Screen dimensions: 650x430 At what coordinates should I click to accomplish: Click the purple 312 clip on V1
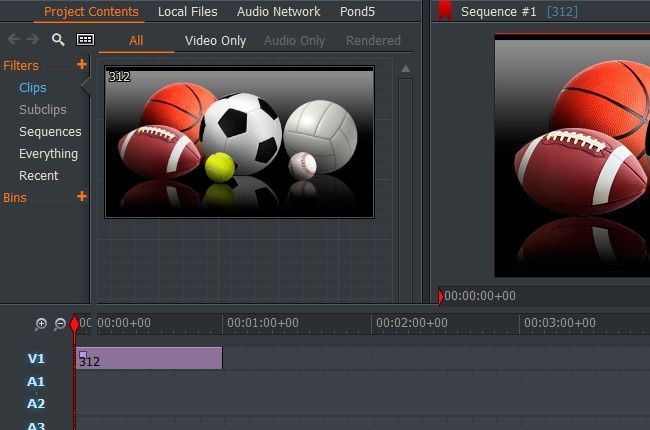(150, 358)
